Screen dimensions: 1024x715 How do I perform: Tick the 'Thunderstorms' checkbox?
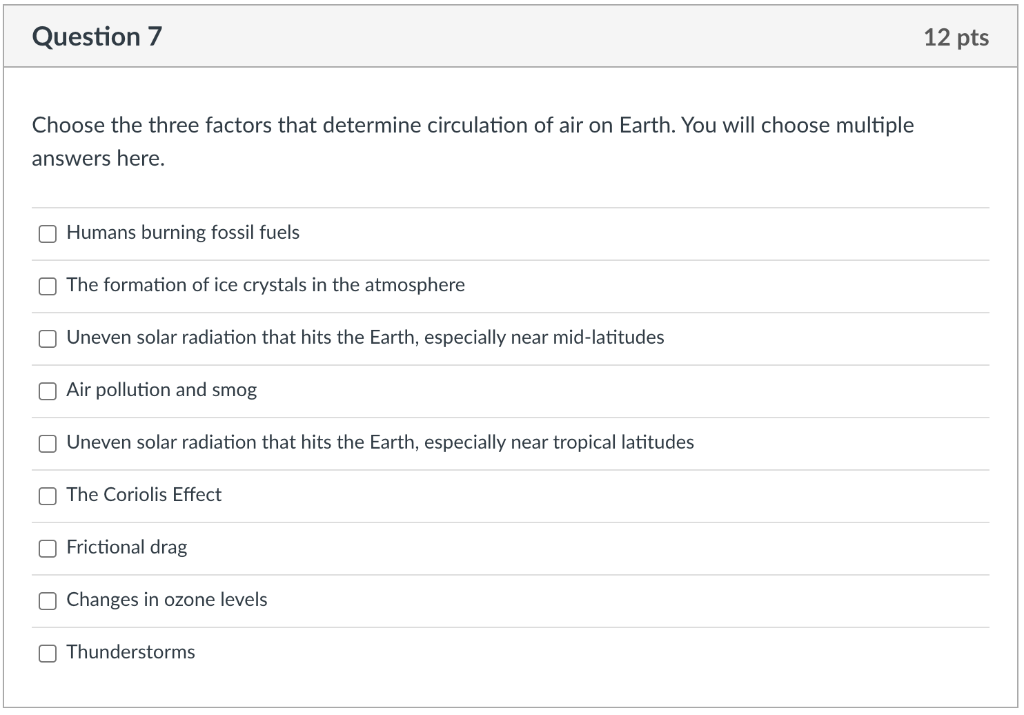[x=47, y=653]
